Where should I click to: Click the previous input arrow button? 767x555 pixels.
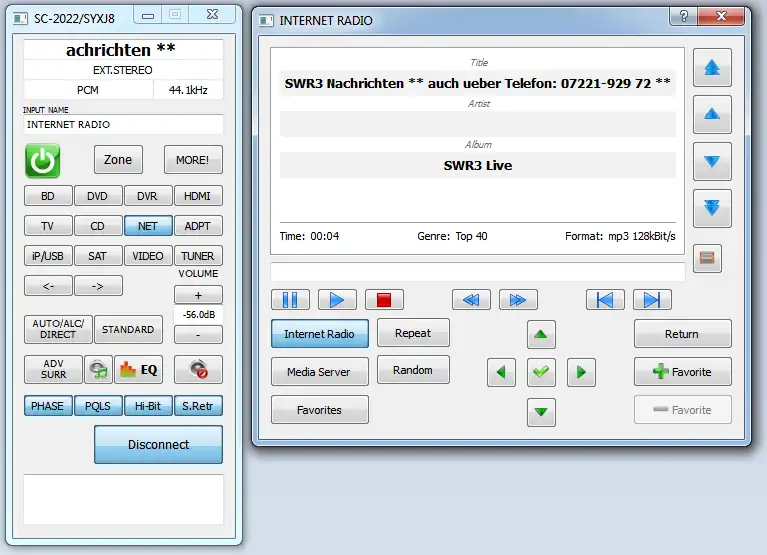pos(48,286)
